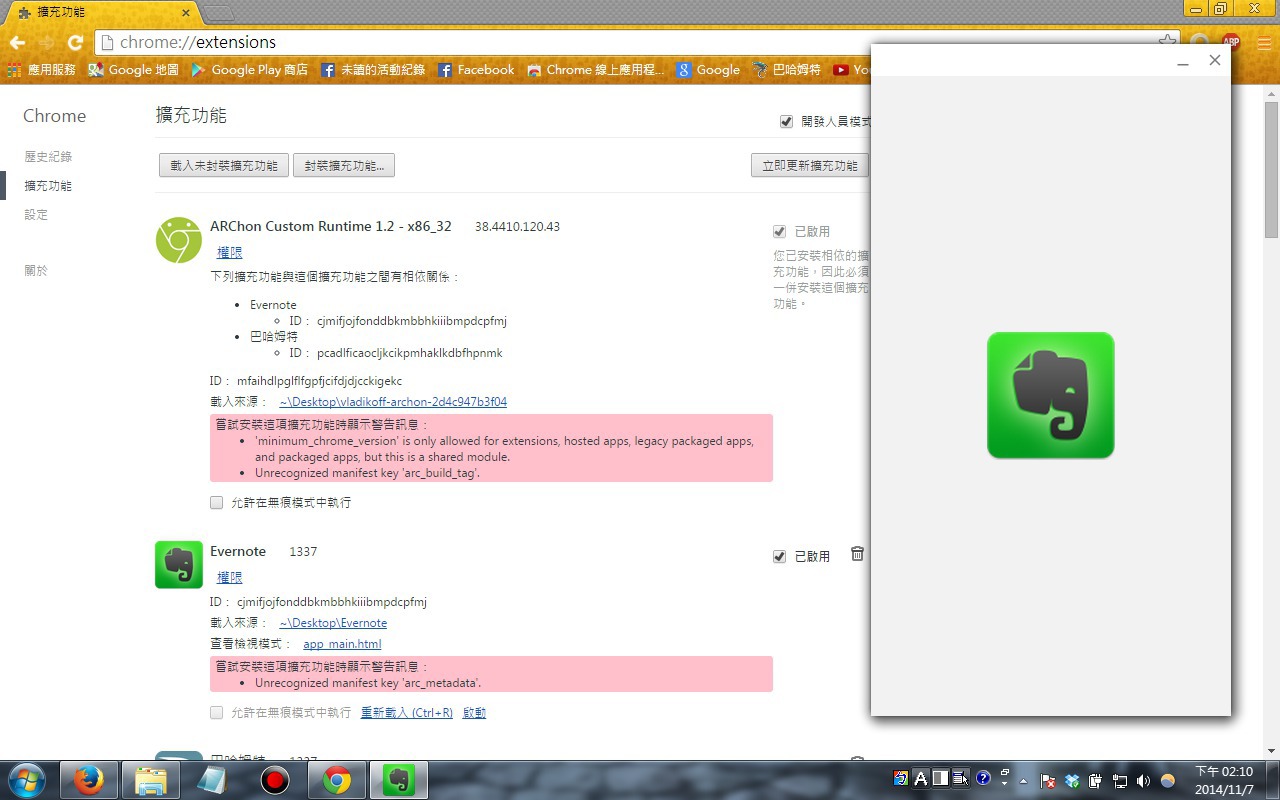Viewport: 1280px width, 800px height.
Task: Click the 重新載入 (Ctrl+R) link
Action: pyautogui.click(x=407, y=713)
